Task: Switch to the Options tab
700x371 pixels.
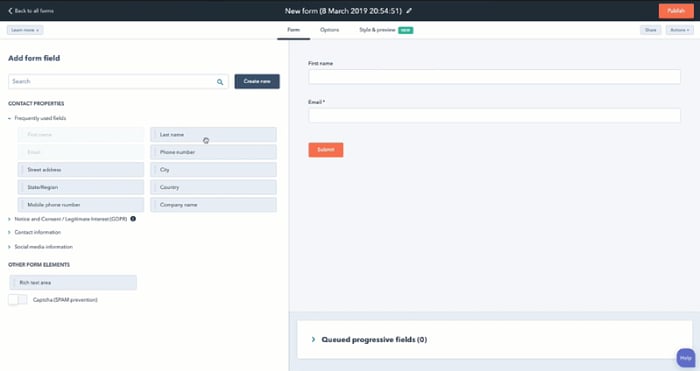Action: (329, 30)
